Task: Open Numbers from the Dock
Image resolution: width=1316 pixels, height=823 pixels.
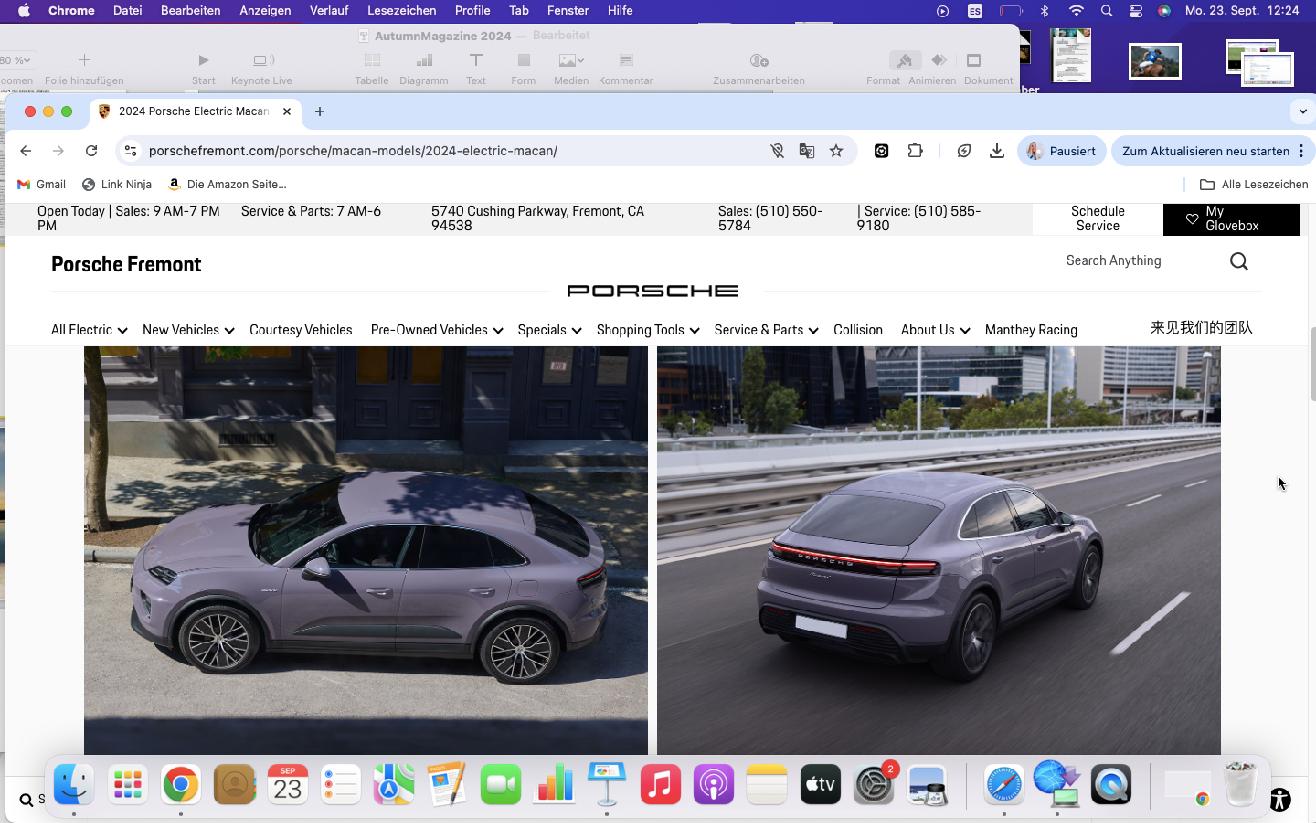Action: click(x=554, y=785)
